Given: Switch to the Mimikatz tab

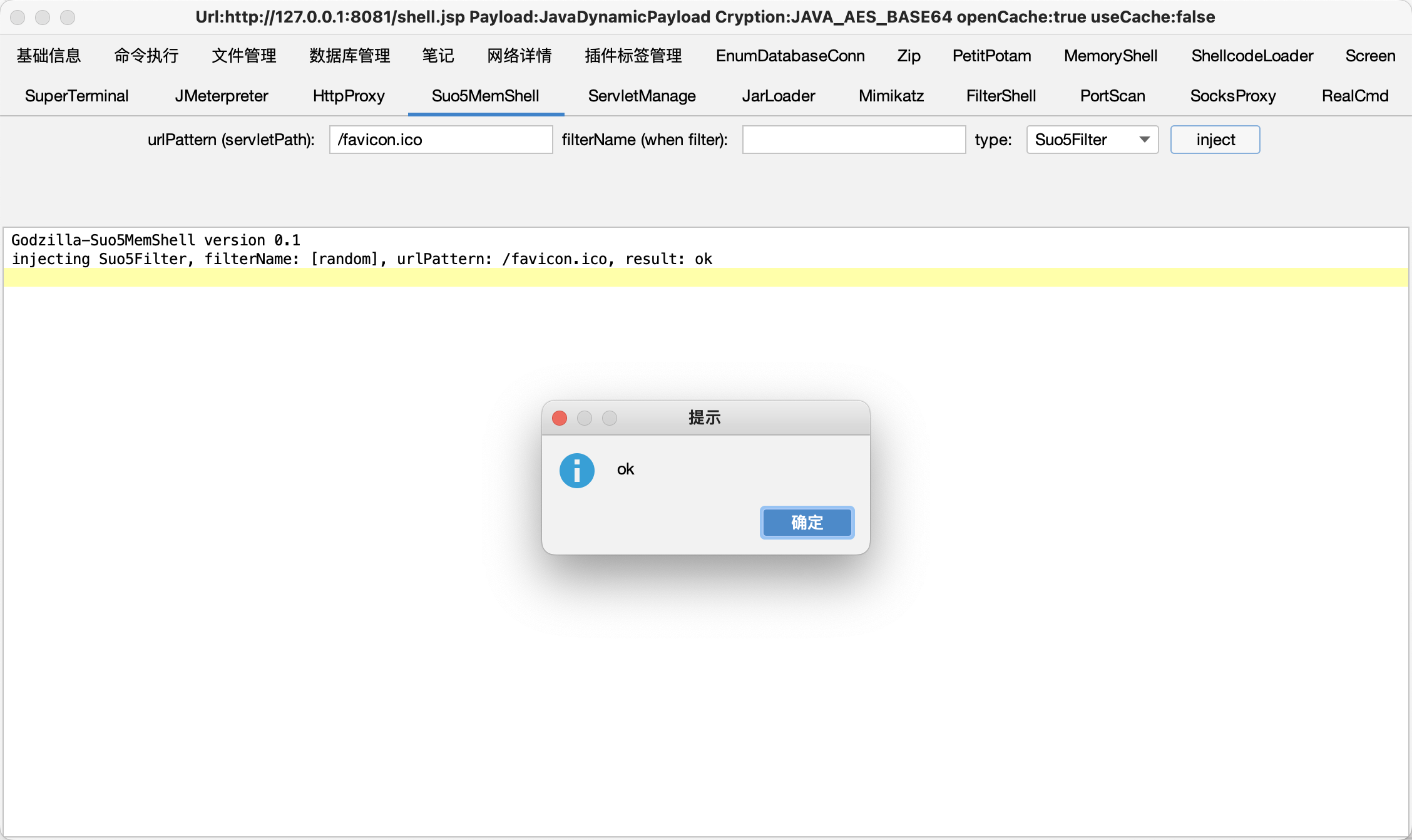Looking at the screenshot, I should [x=891, y=96].
